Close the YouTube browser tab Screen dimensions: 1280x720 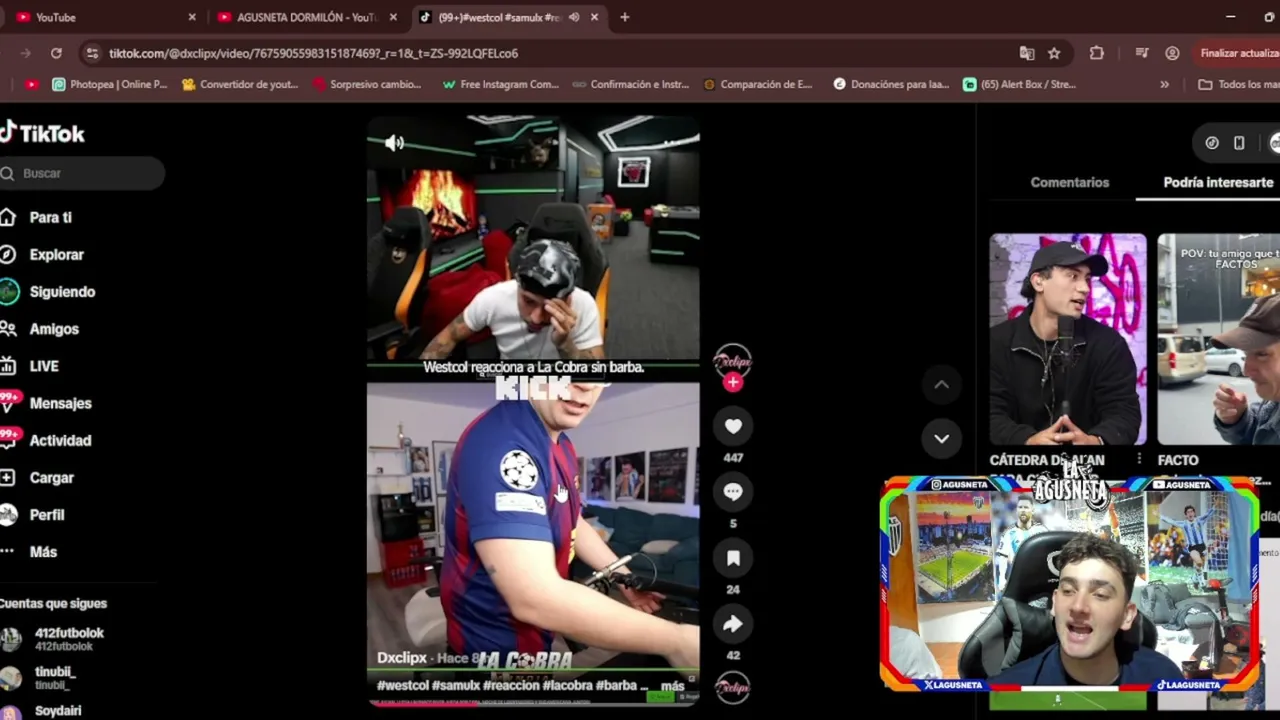click(x=192, y=17)
